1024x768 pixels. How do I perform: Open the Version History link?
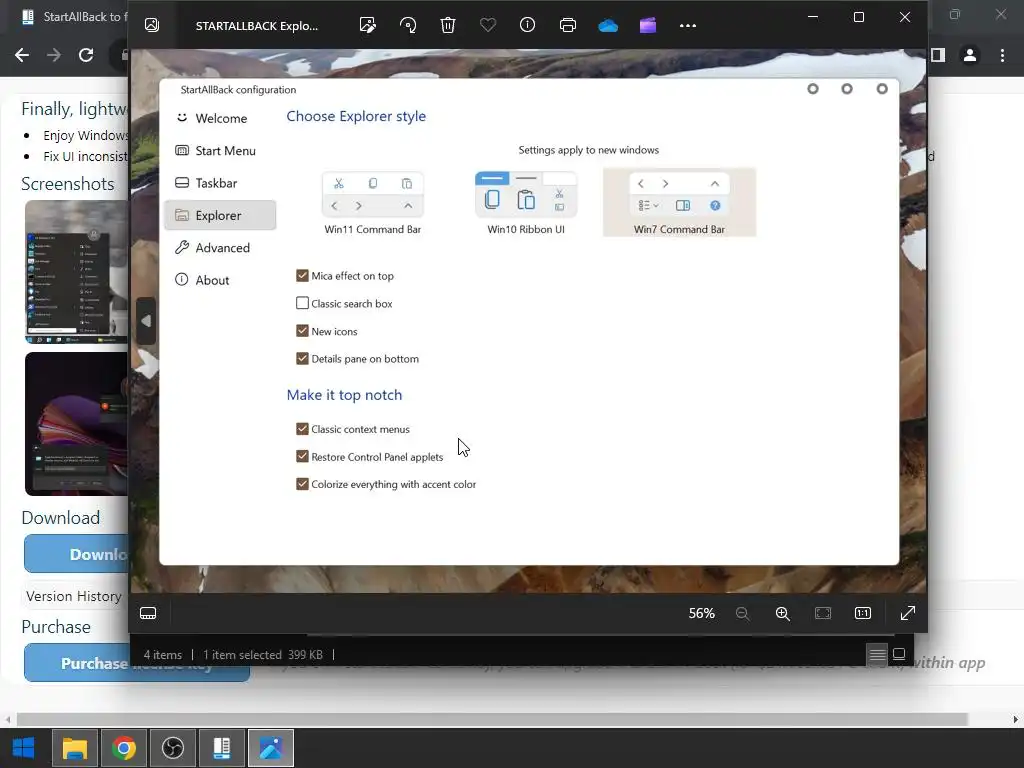74,596
